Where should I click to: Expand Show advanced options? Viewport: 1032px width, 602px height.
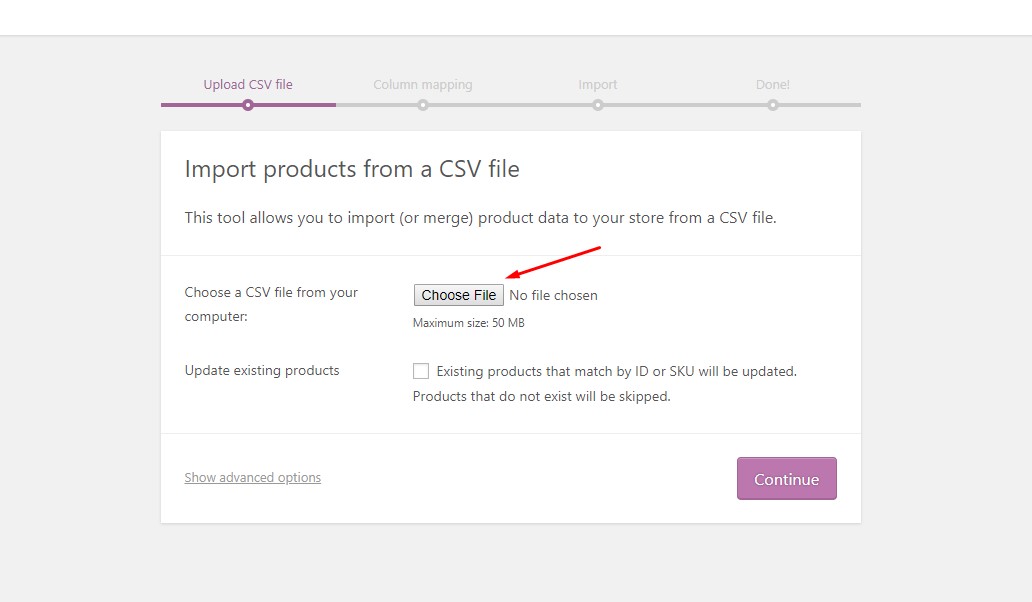pyautogui.click(x=253, y=478)
